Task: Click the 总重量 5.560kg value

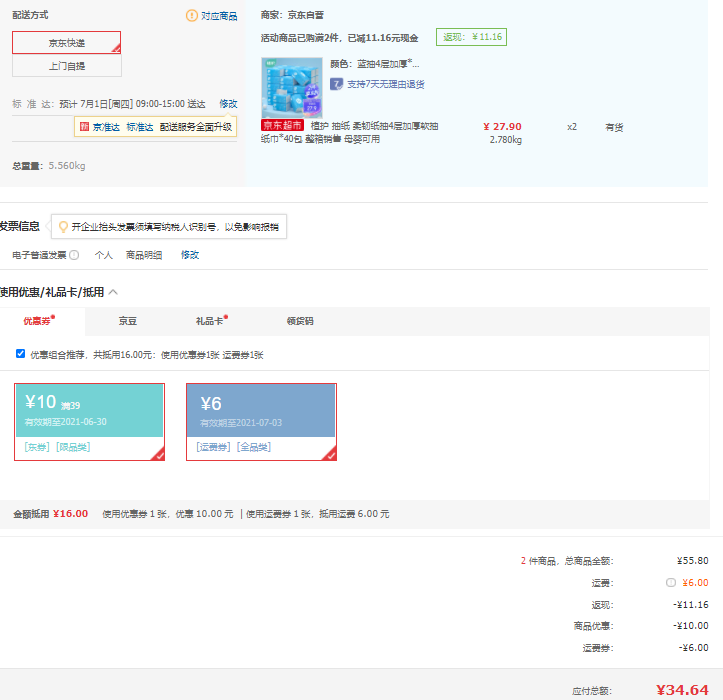Action: pyautogui.click(x=67, y=166)
